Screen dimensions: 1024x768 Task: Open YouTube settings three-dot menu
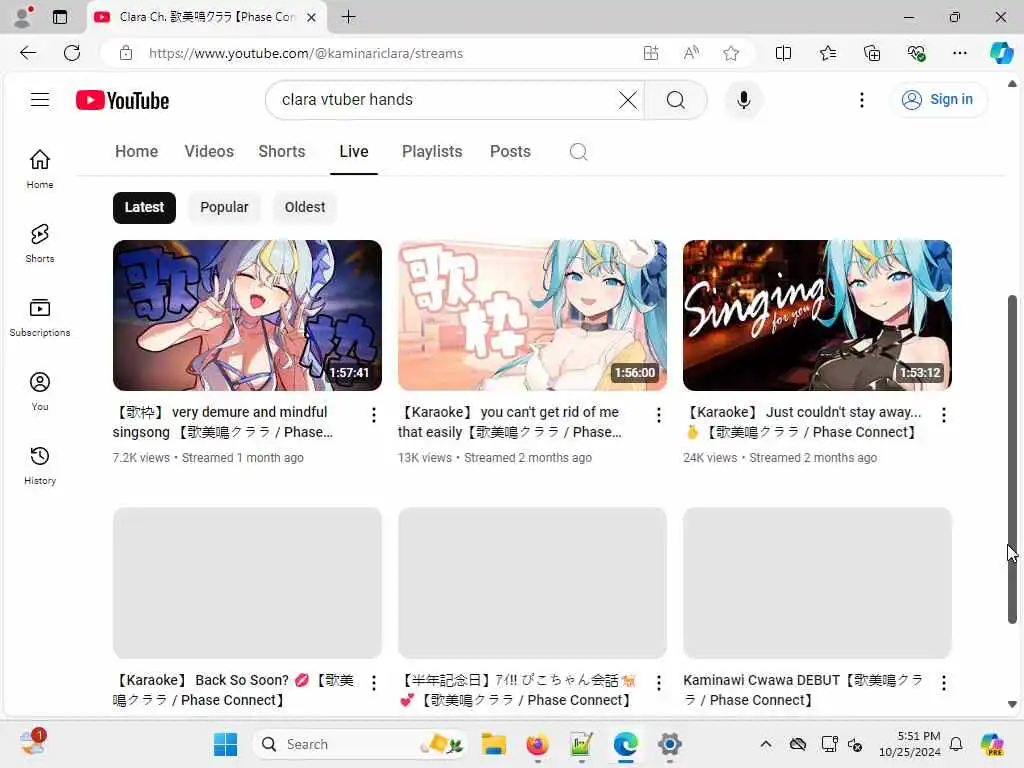[x=861, y=100]
